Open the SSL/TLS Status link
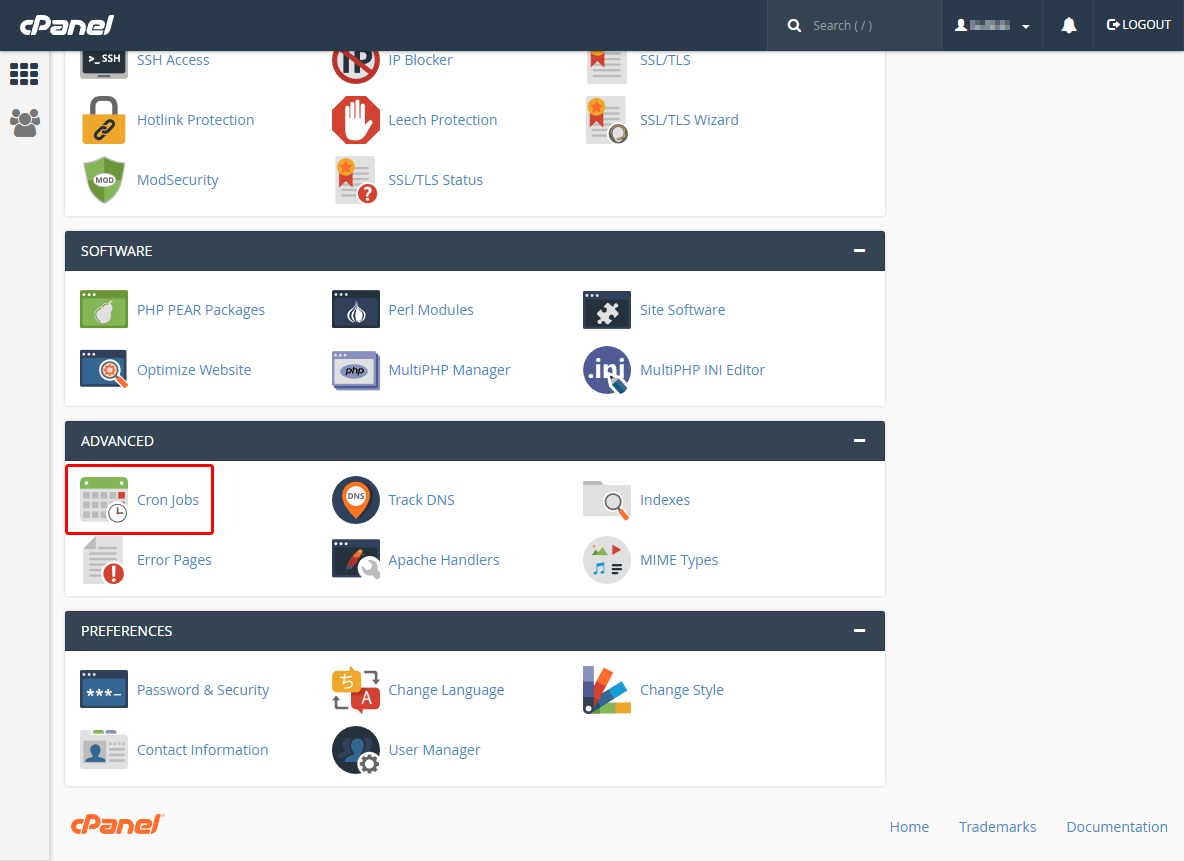The height and width of the screenshot is (861, 1184). click(436, 180)
